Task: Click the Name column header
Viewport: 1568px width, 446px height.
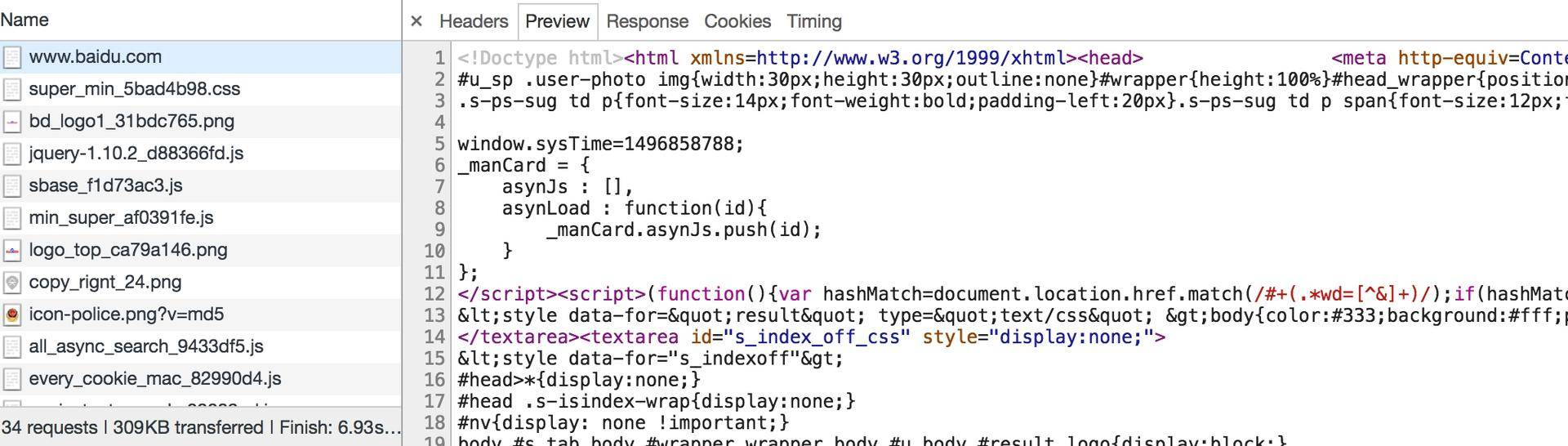Action: tap(24, 20)
